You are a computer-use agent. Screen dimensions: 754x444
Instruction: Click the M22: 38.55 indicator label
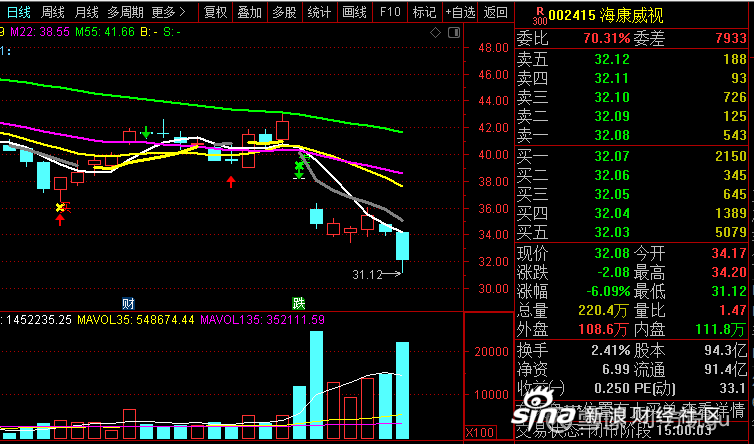(40, 32)
